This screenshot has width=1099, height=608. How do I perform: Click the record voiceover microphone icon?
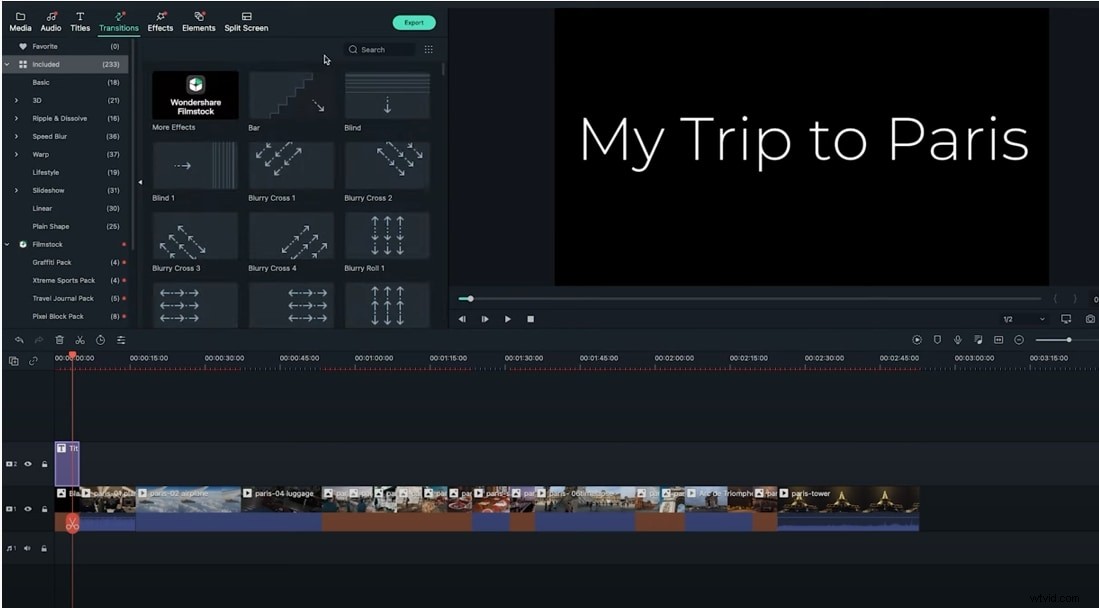tap(958, 339)
